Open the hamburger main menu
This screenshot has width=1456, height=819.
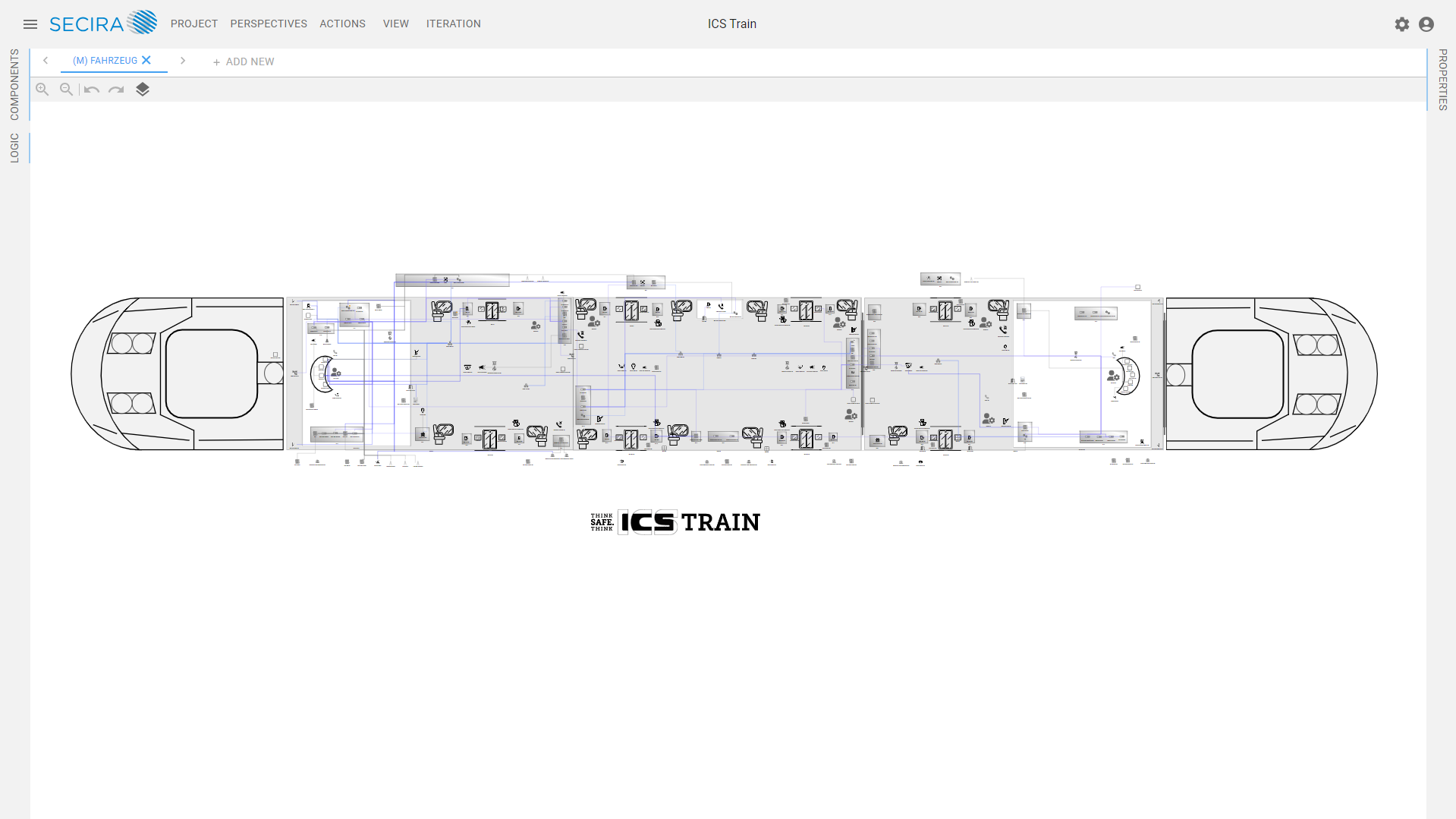30,24
